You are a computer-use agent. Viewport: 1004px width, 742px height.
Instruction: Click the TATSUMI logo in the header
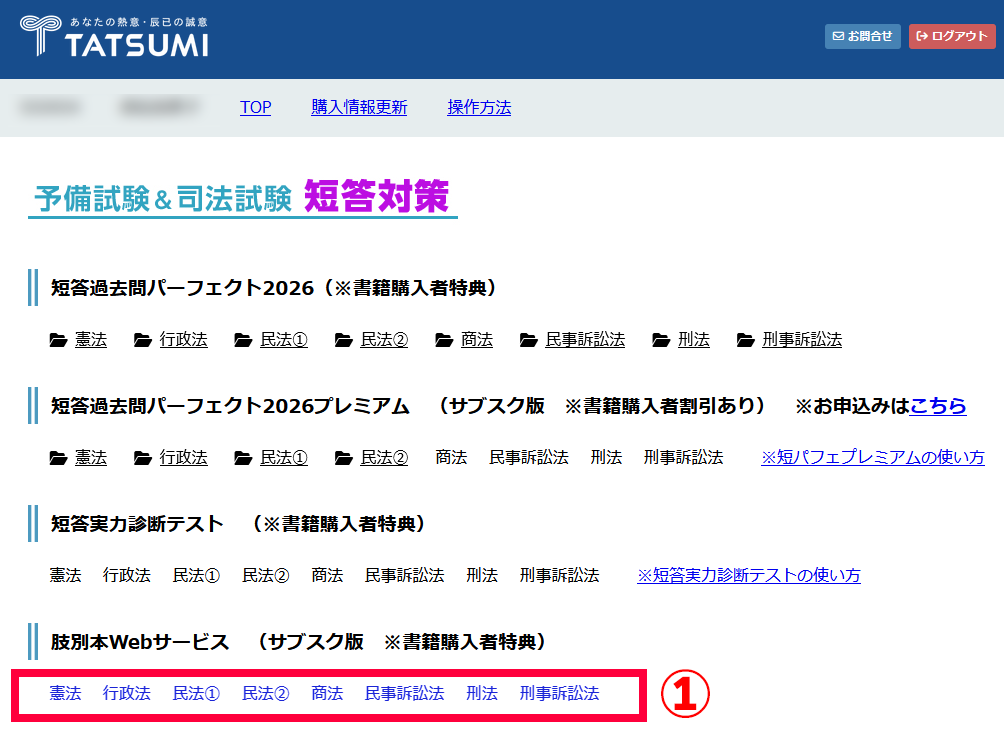[114, 37]
